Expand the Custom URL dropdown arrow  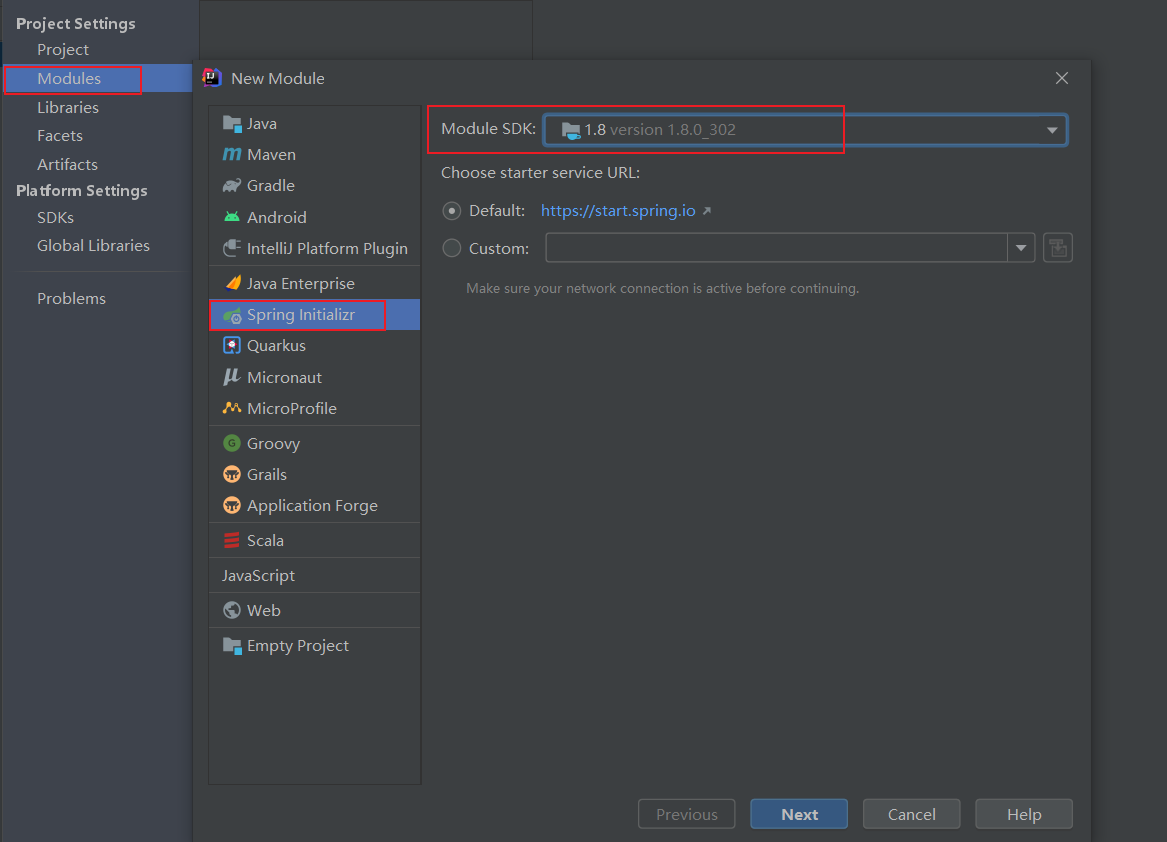tap(1021, 248)
